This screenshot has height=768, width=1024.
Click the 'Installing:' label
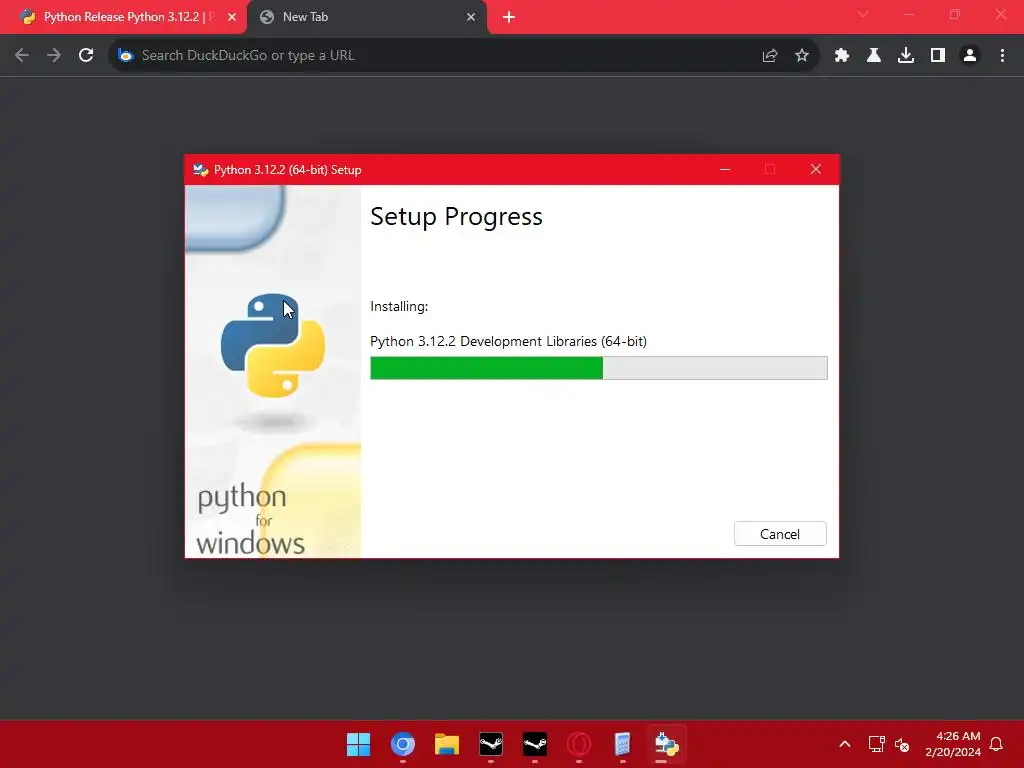[x=399, y=306]
